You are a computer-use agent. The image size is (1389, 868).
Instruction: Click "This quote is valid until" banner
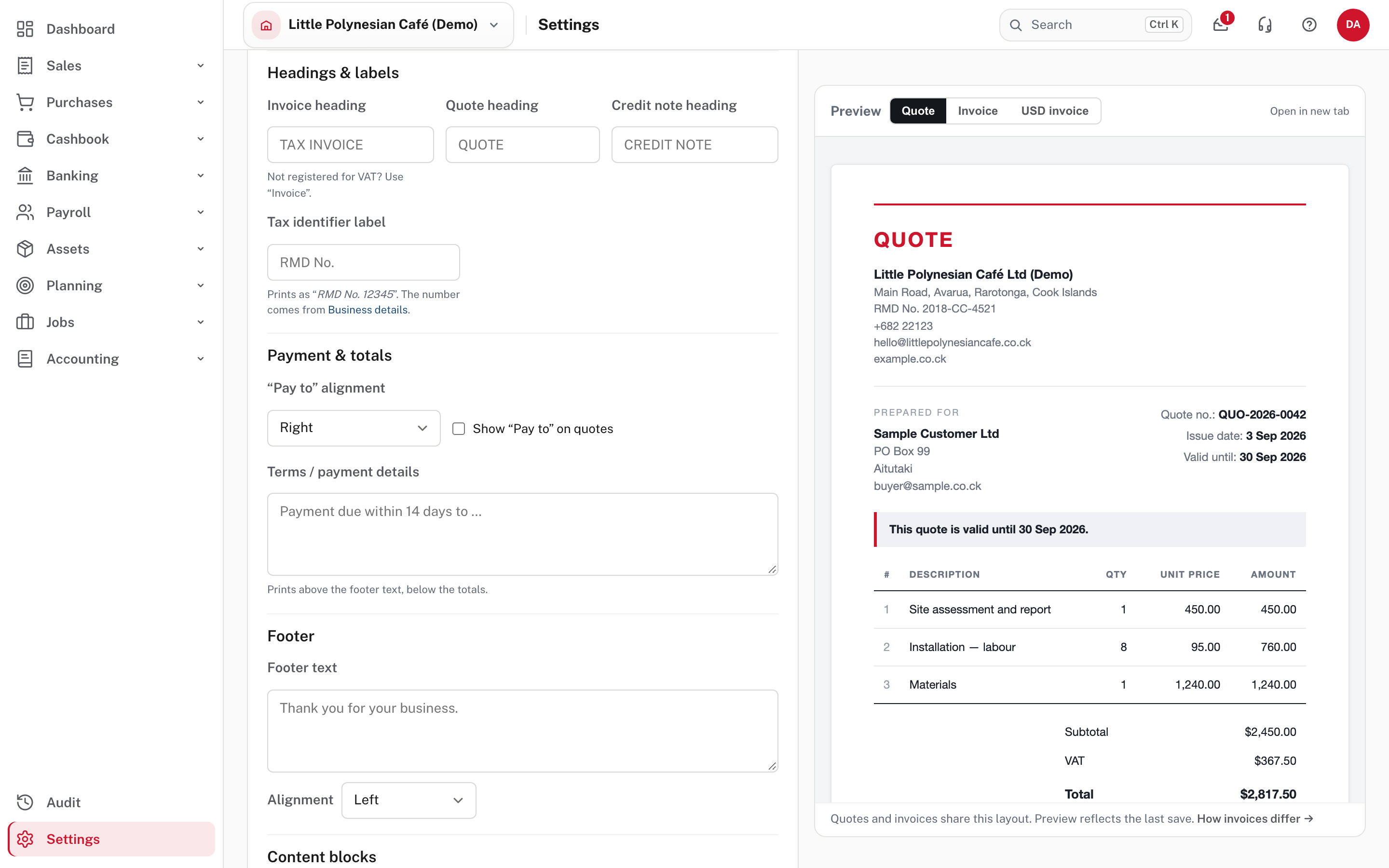tap(1089, 529)
